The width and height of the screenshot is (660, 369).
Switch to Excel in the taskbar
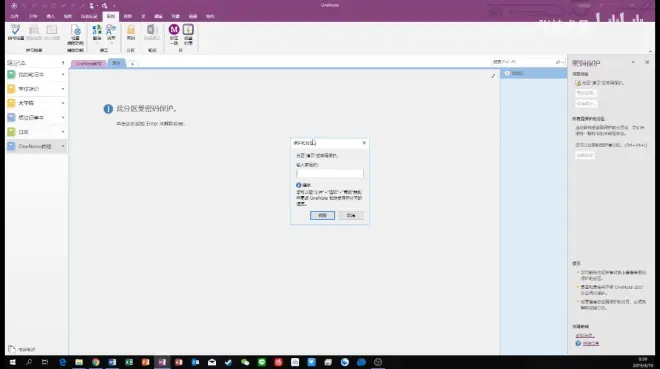tap(129, 362)
